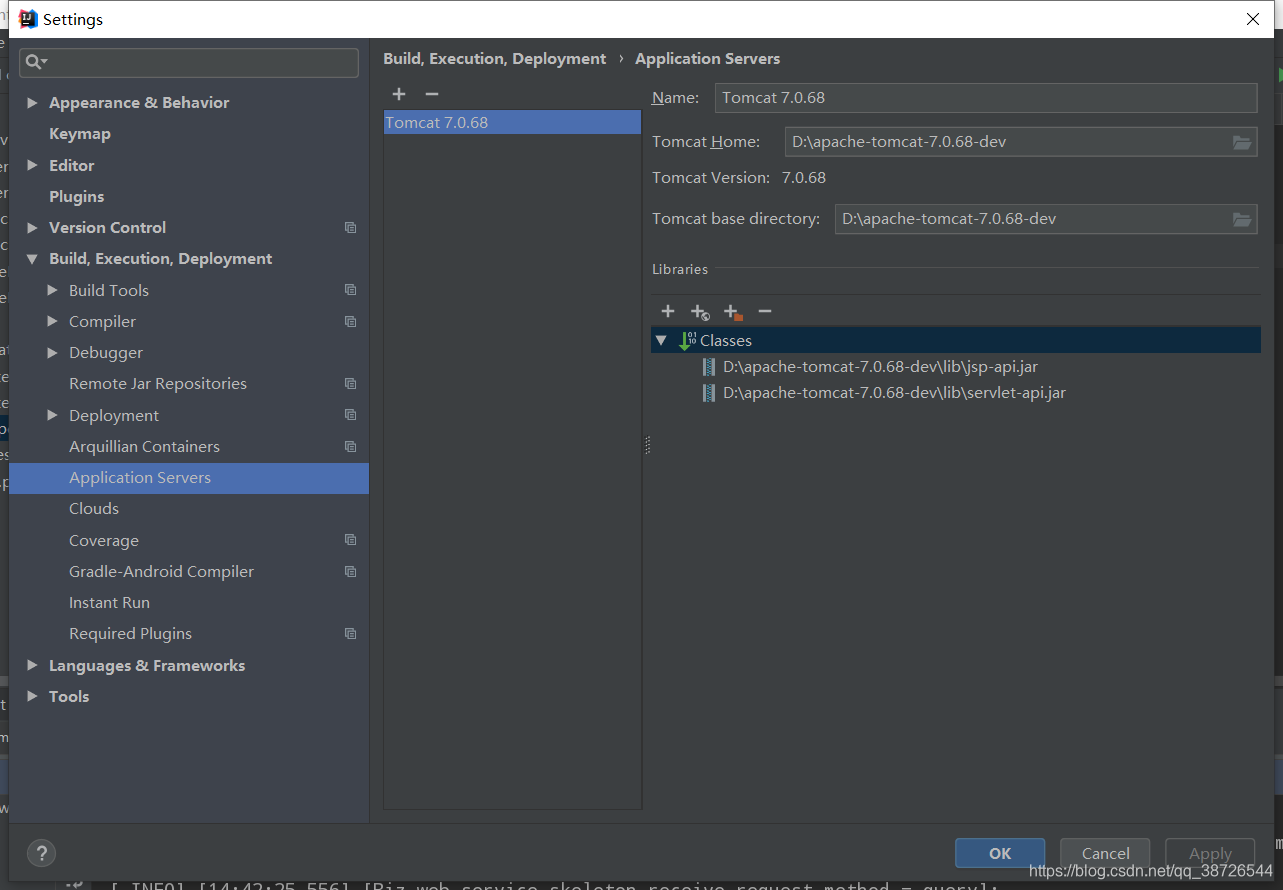Click project-level icon beside Deployment

[x=350, y=415]
